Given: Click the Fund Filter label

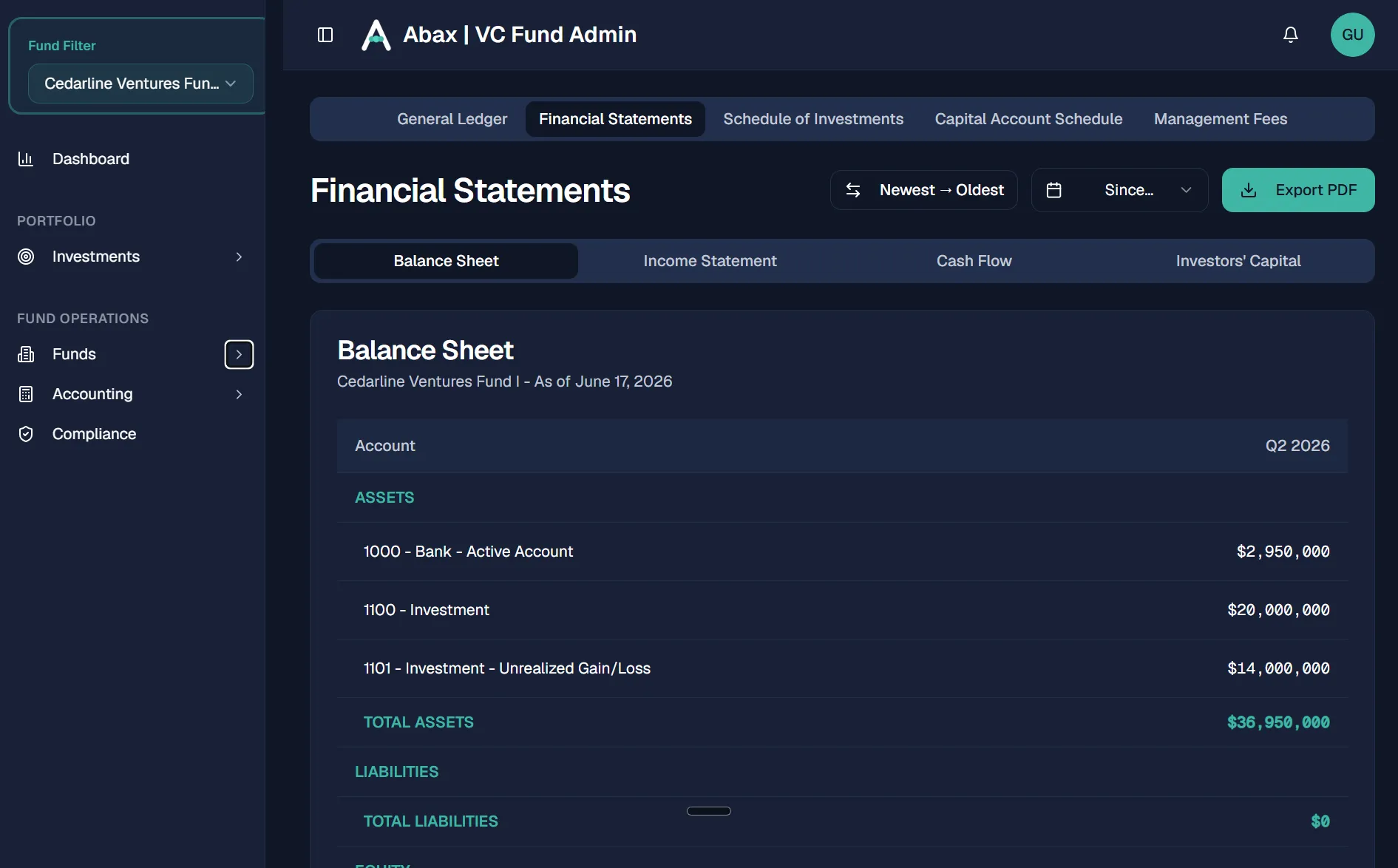Looking at the screenshot, I should [x=61, y=46].
